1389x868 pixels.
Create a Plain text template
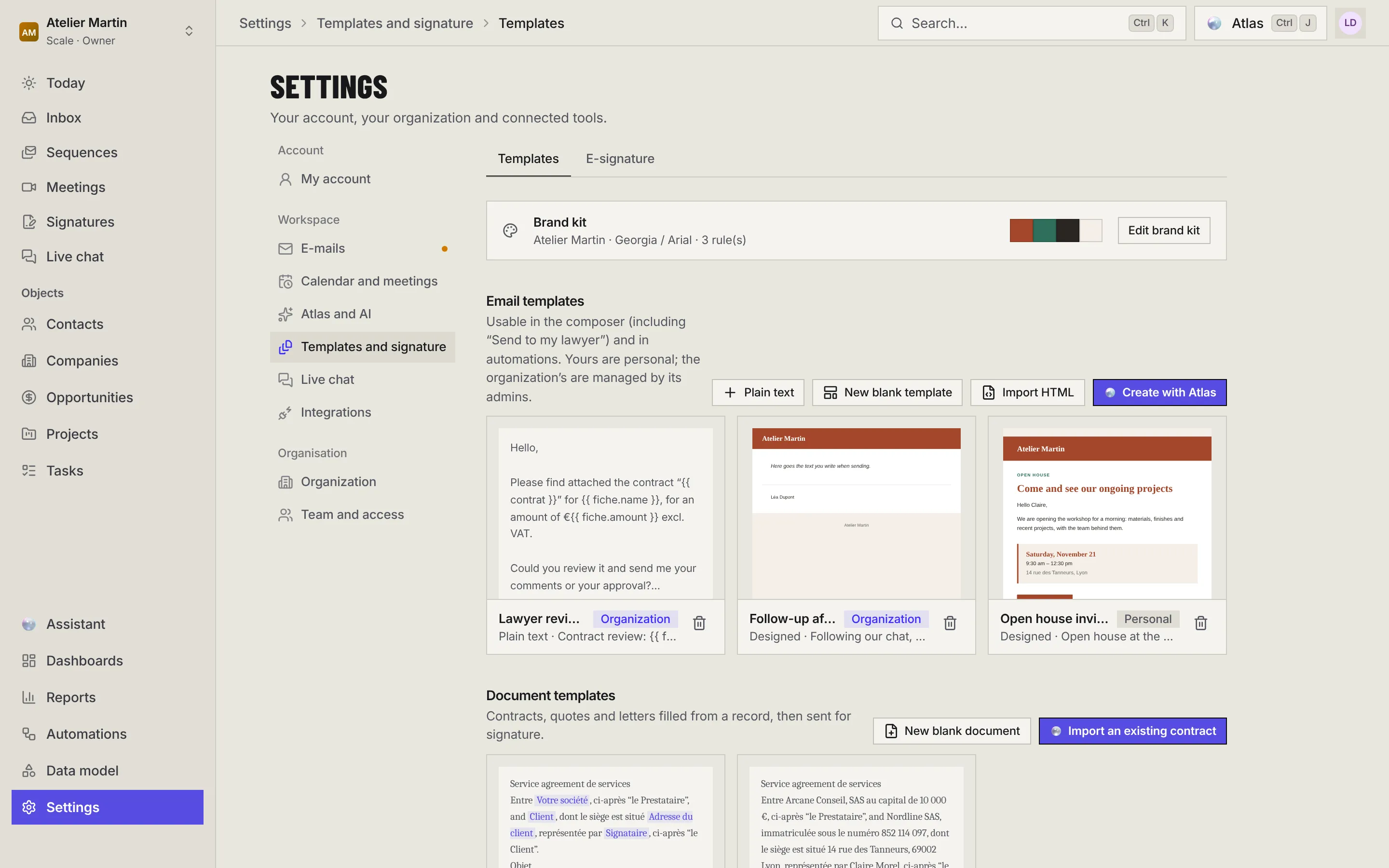click(758, 393)
